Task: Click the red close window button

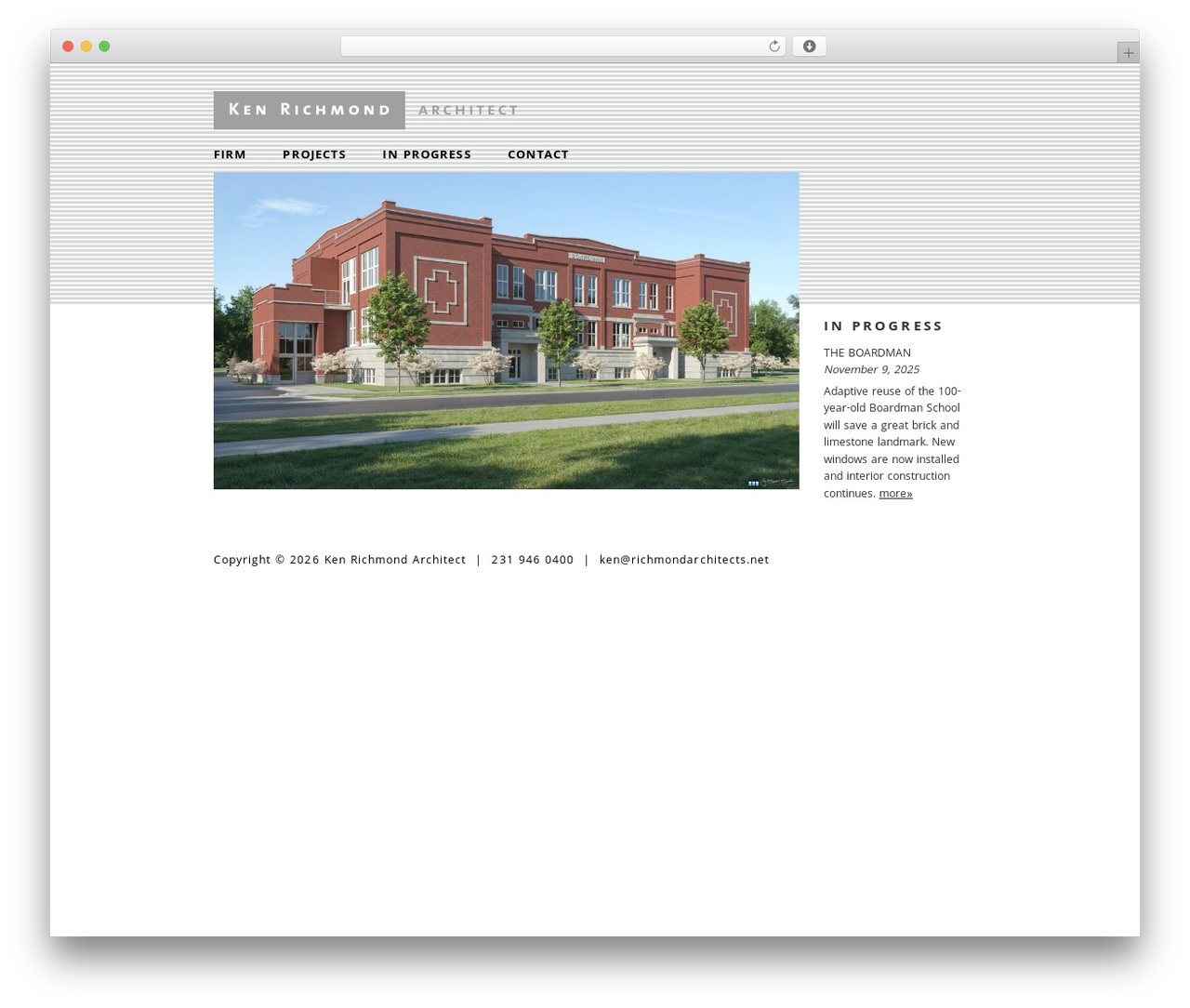Action: click(x=68, y=46)
